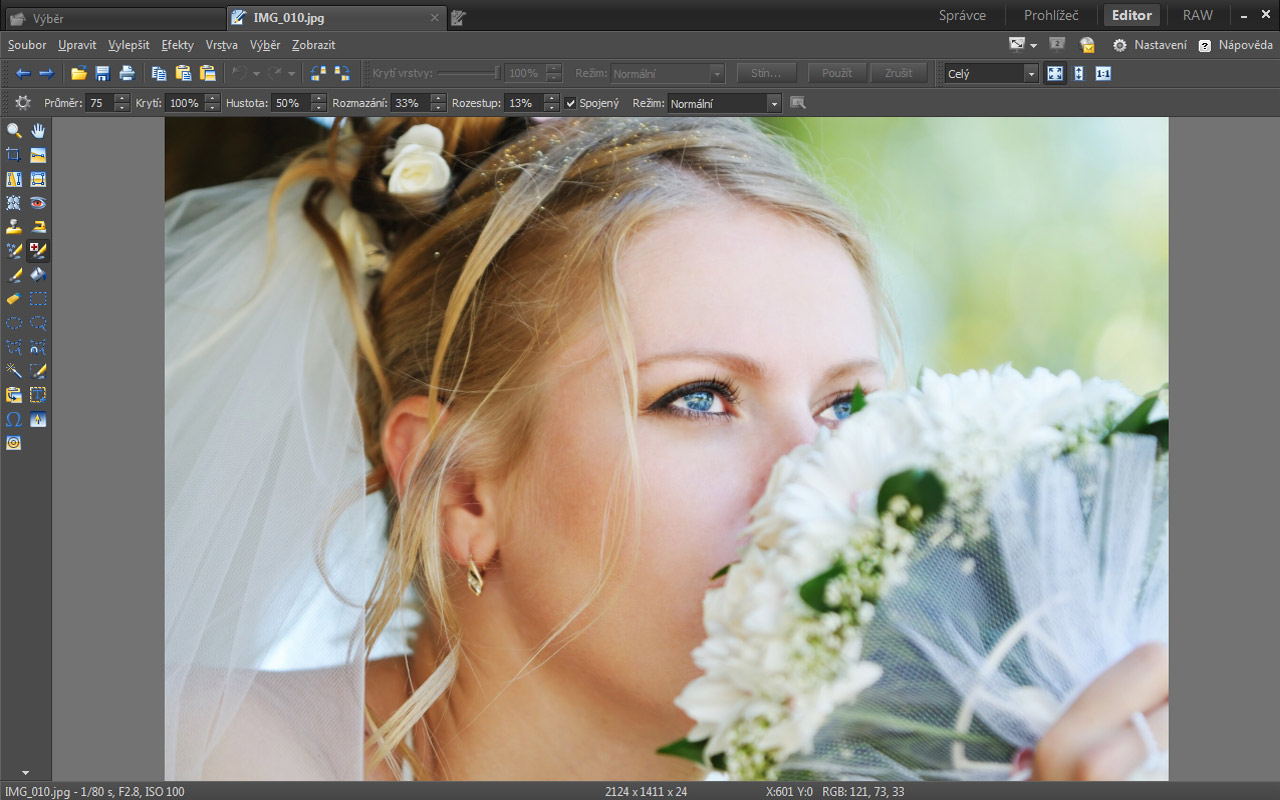Select the Paintbrush tool

[x=14, y=275]
